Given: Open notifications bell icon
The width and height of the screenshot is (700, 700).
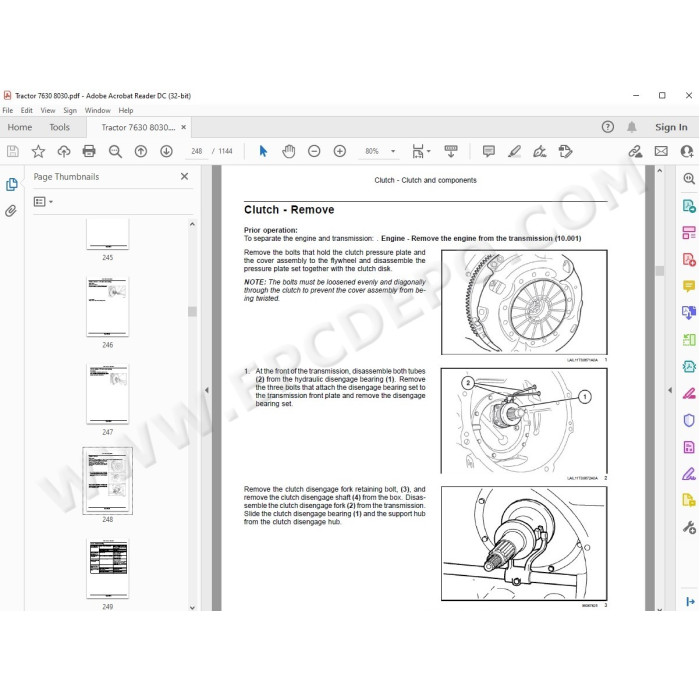Looking at the screenshot, I should (632, 127).
